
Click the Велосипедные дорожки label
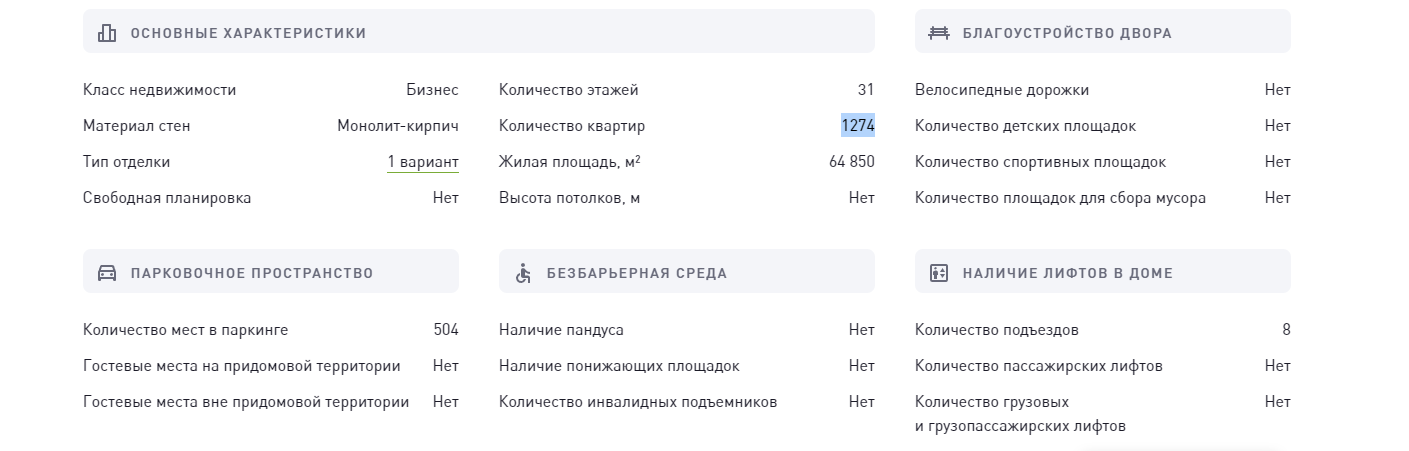point(1002,90)
